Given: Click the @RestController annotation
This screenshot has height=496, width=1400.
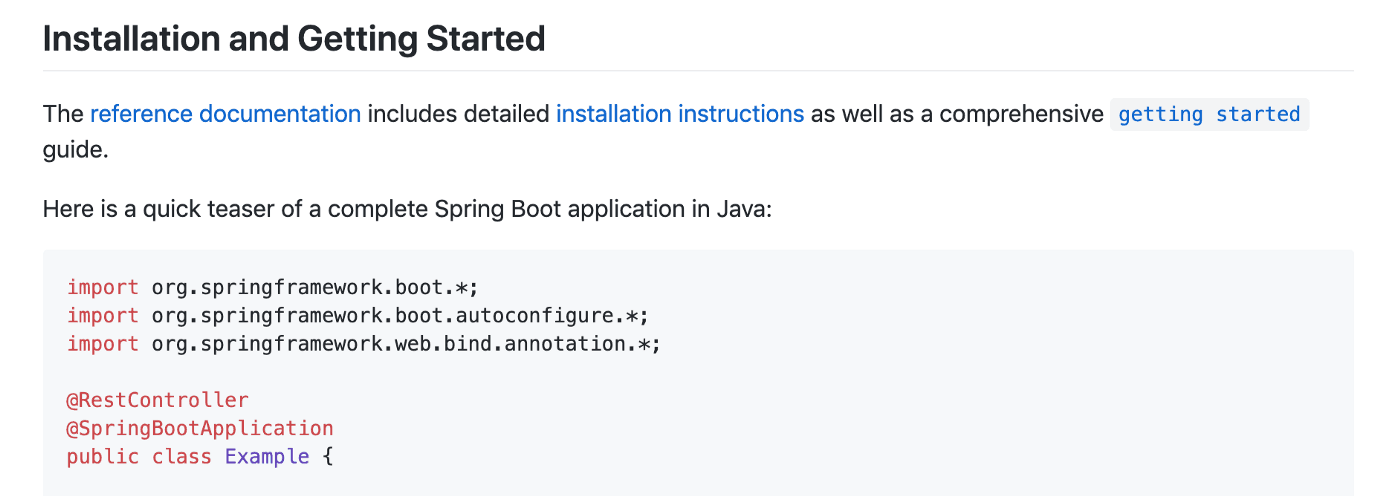Looking at the screenshot, I should [x=157, y=400].
